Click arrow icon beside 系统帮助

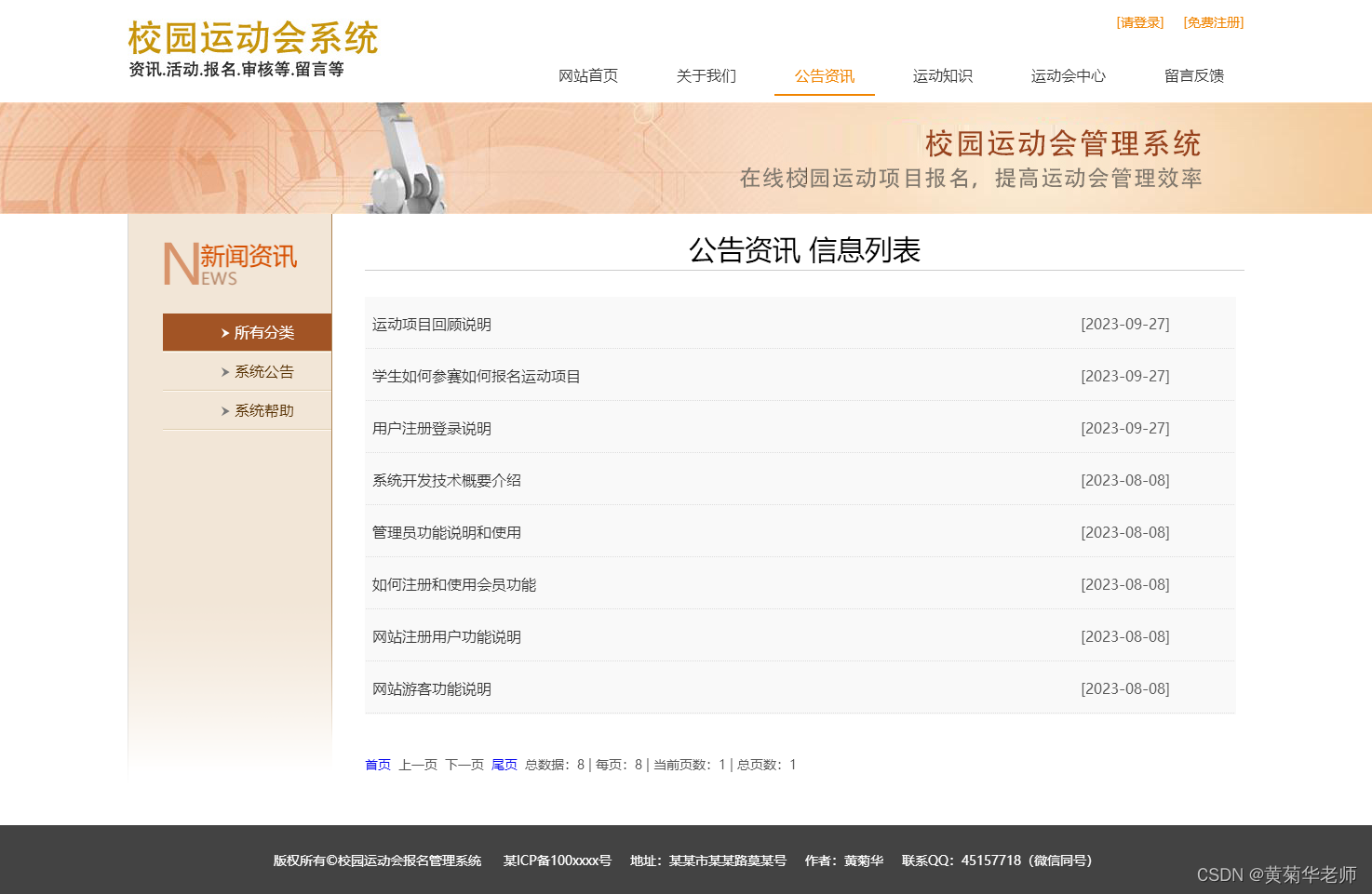click(x=225, y=411)
